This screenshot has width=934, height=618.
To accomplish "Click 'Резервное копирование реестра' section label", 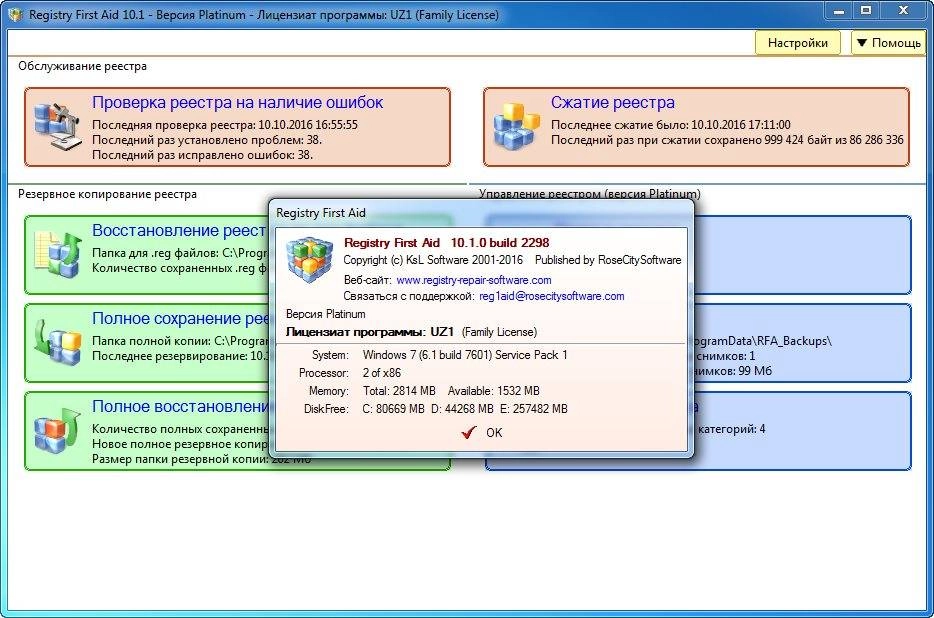I will [107, 194].
